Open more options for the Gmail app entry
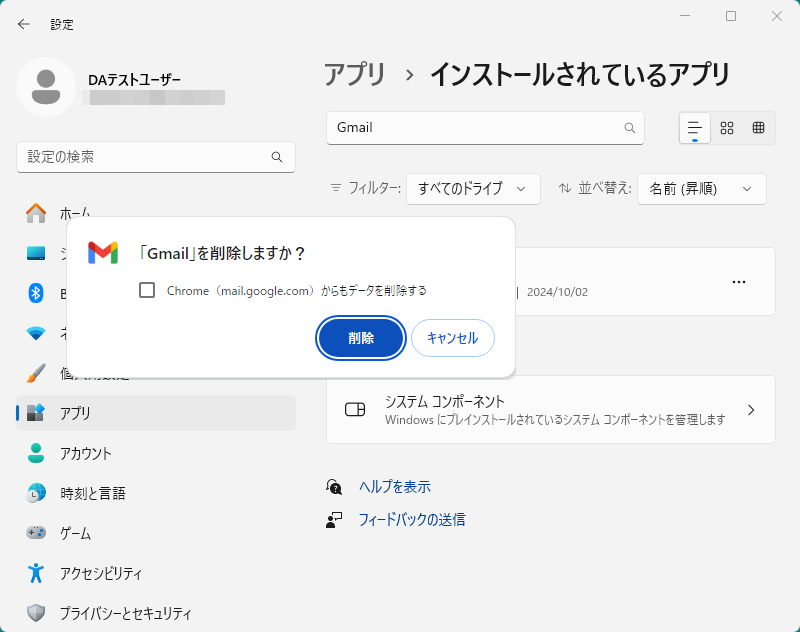This screenshot has height=632, width=800. pos(738,282)
